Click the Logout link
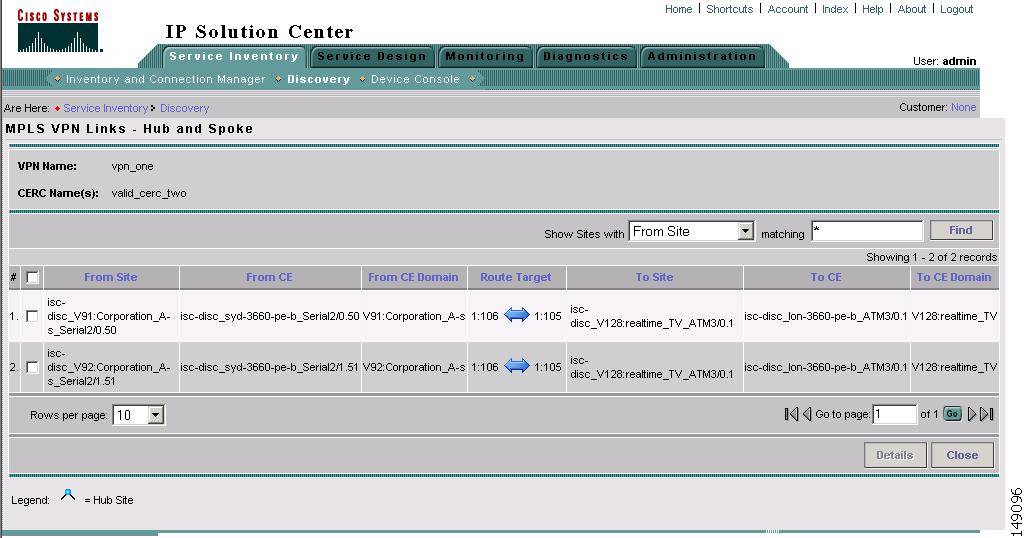 957,9
